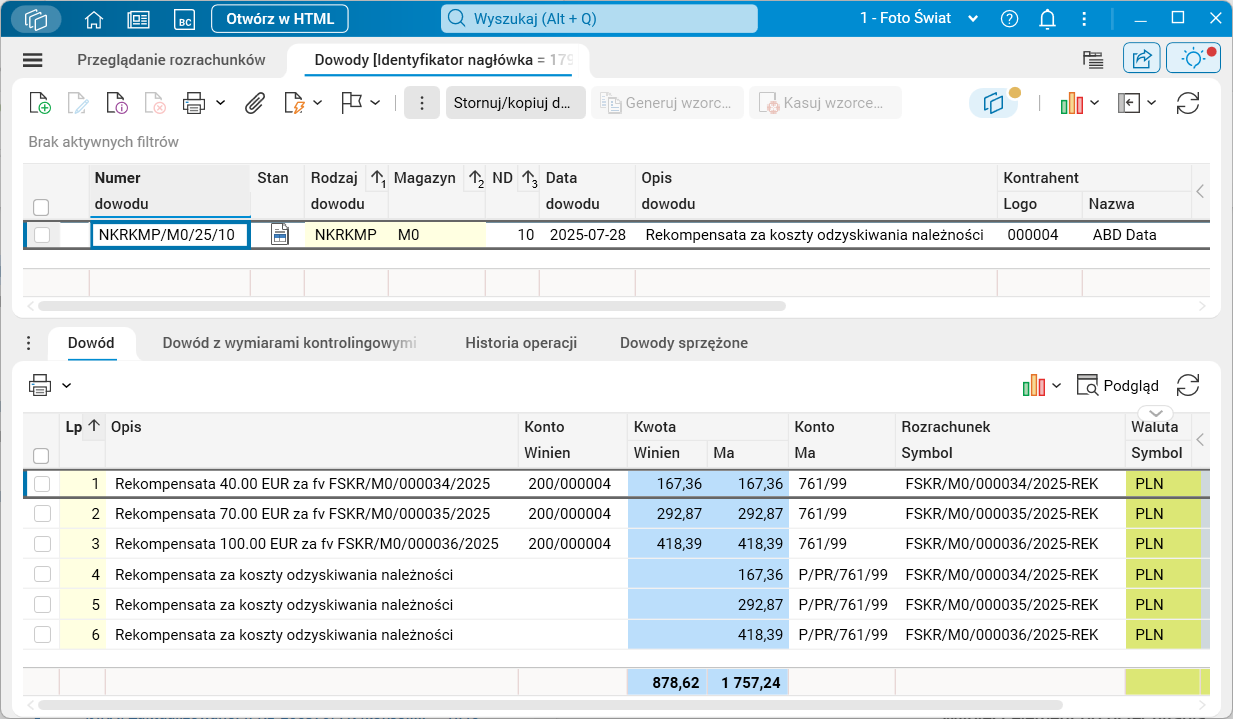Click the paperclip attachments icon
Screen dimensions: 1233x719
[255, 103]
